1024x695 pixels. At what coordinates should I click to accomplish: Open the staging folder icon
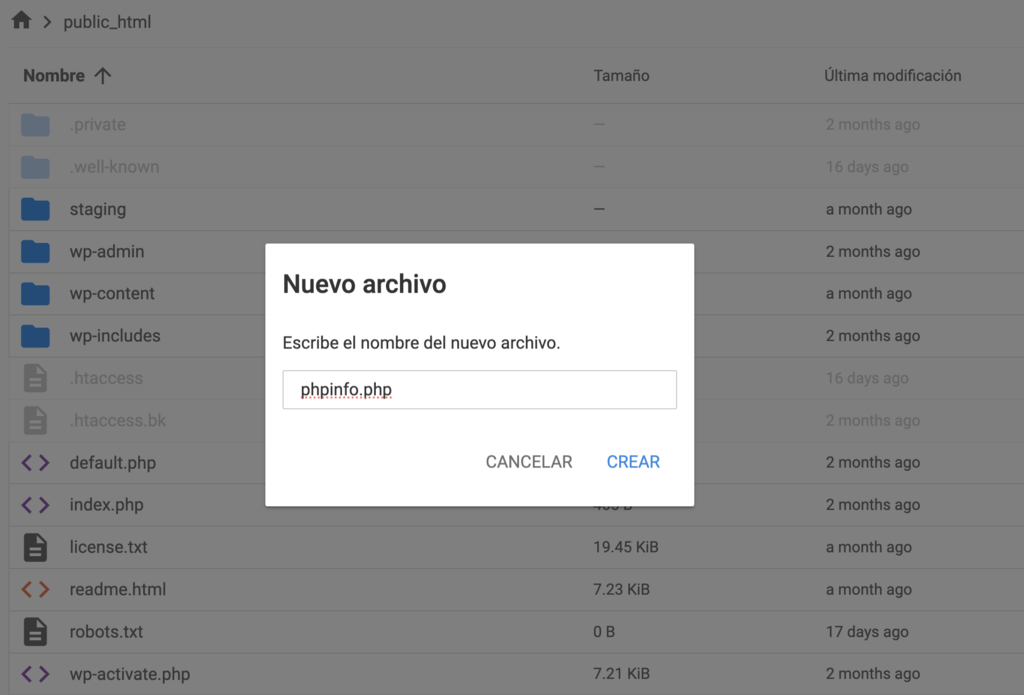coord(33,208)
